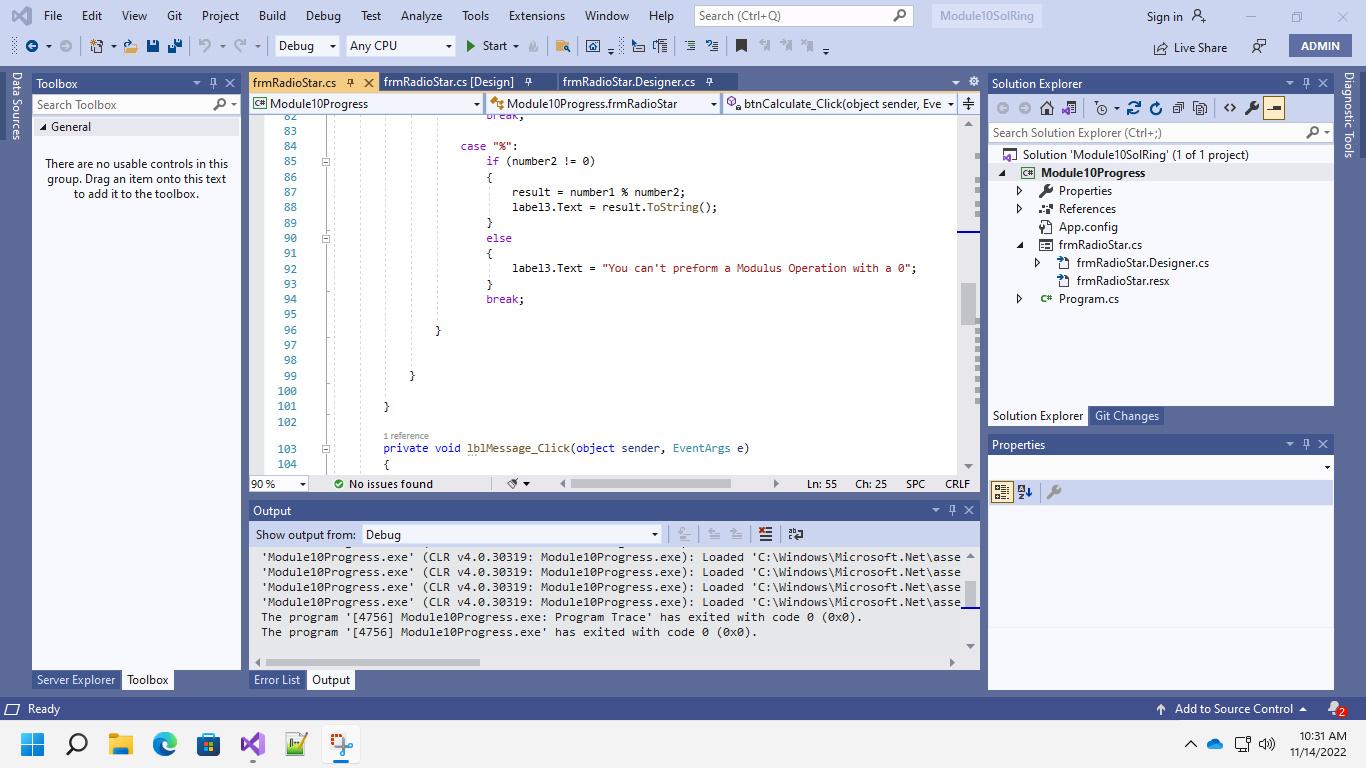
Task: Pin the frmRadioStar.Designer.cs tab
Action: [709, 82]
